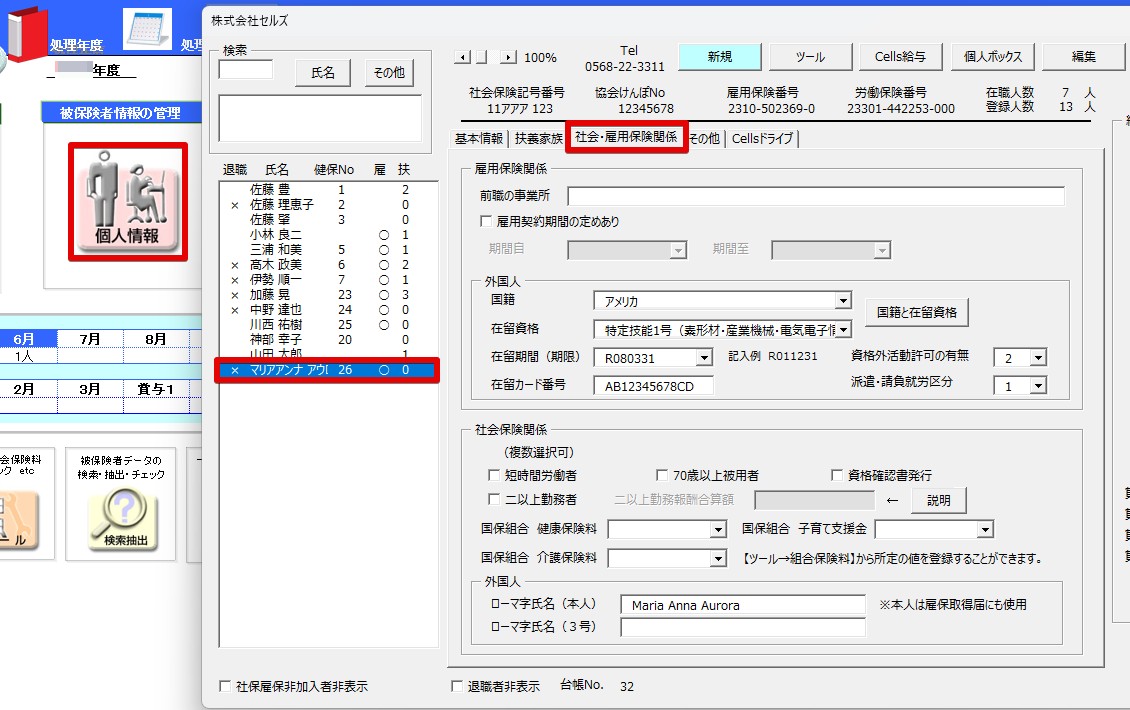Viewport: 1130px width, 710px height.
Task: Click the search text field
Action: [x=246, y=70]
